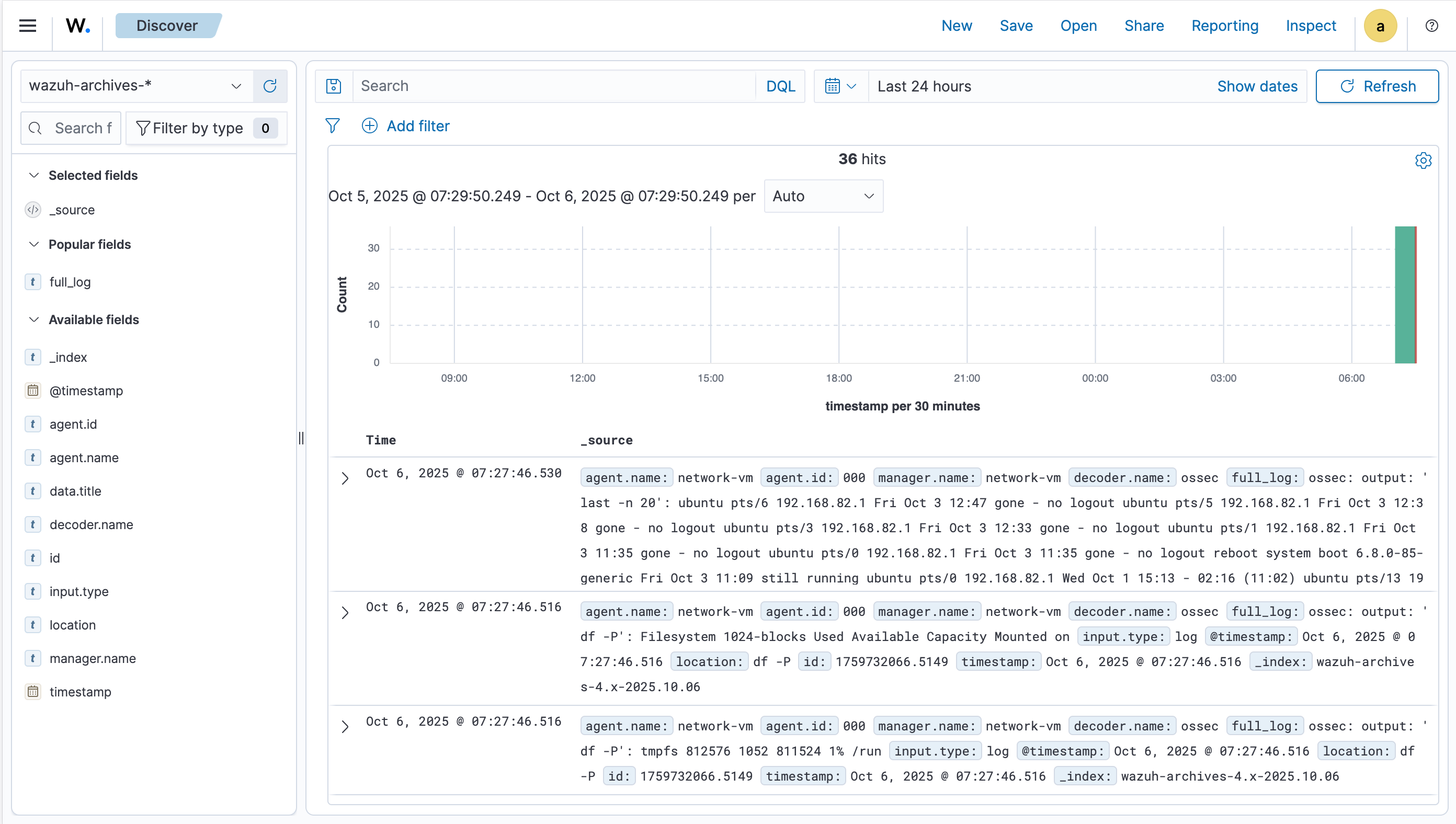Screen dimensions: 1456x824
Task: Click the filter funnel icon
Action: [332, 125]
